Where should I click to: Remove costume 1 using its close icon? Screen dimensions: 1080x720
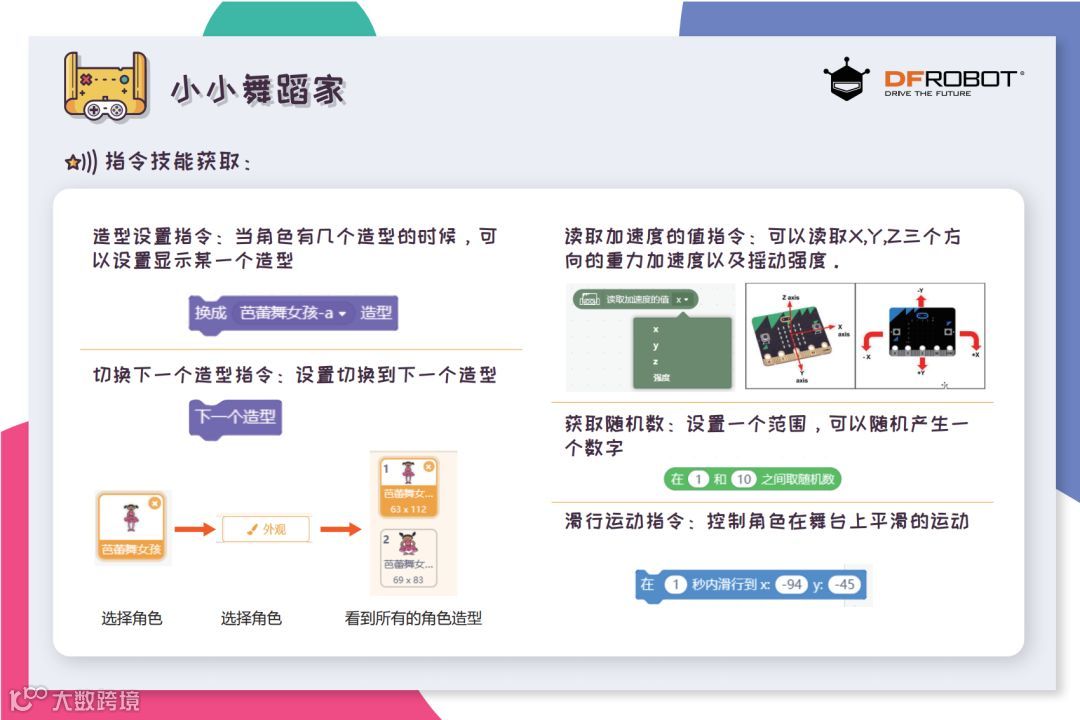pyautogui.click(x=429, y=466)
